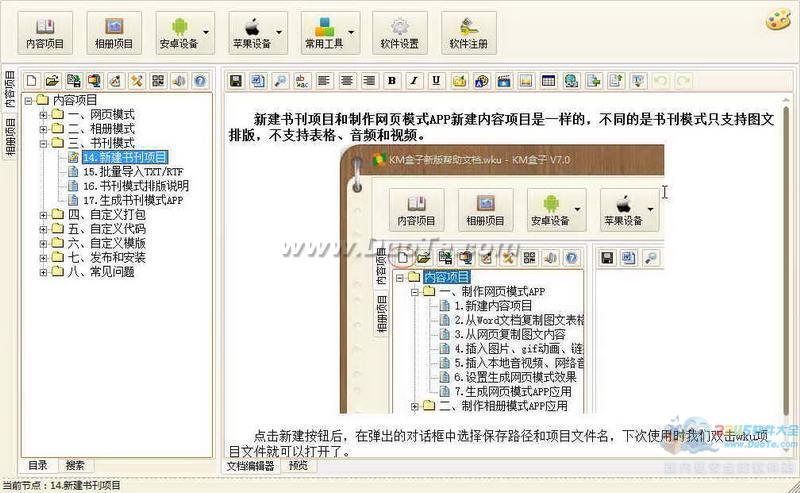The height and width of the screenshot is (493, 800).
Task: Select 15.批量导入TXT/RTF tree item
Action: click(133, 171)
